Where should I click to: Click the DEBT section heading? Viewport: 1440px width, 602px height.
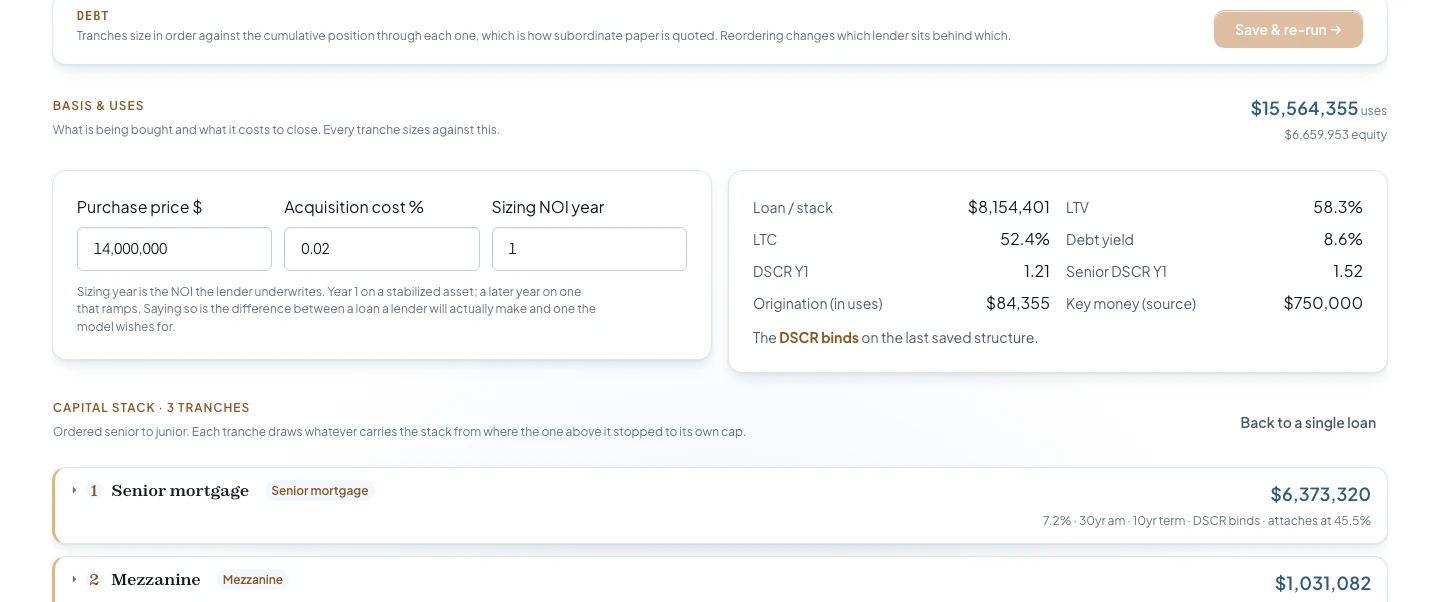[x=93, y=16]
